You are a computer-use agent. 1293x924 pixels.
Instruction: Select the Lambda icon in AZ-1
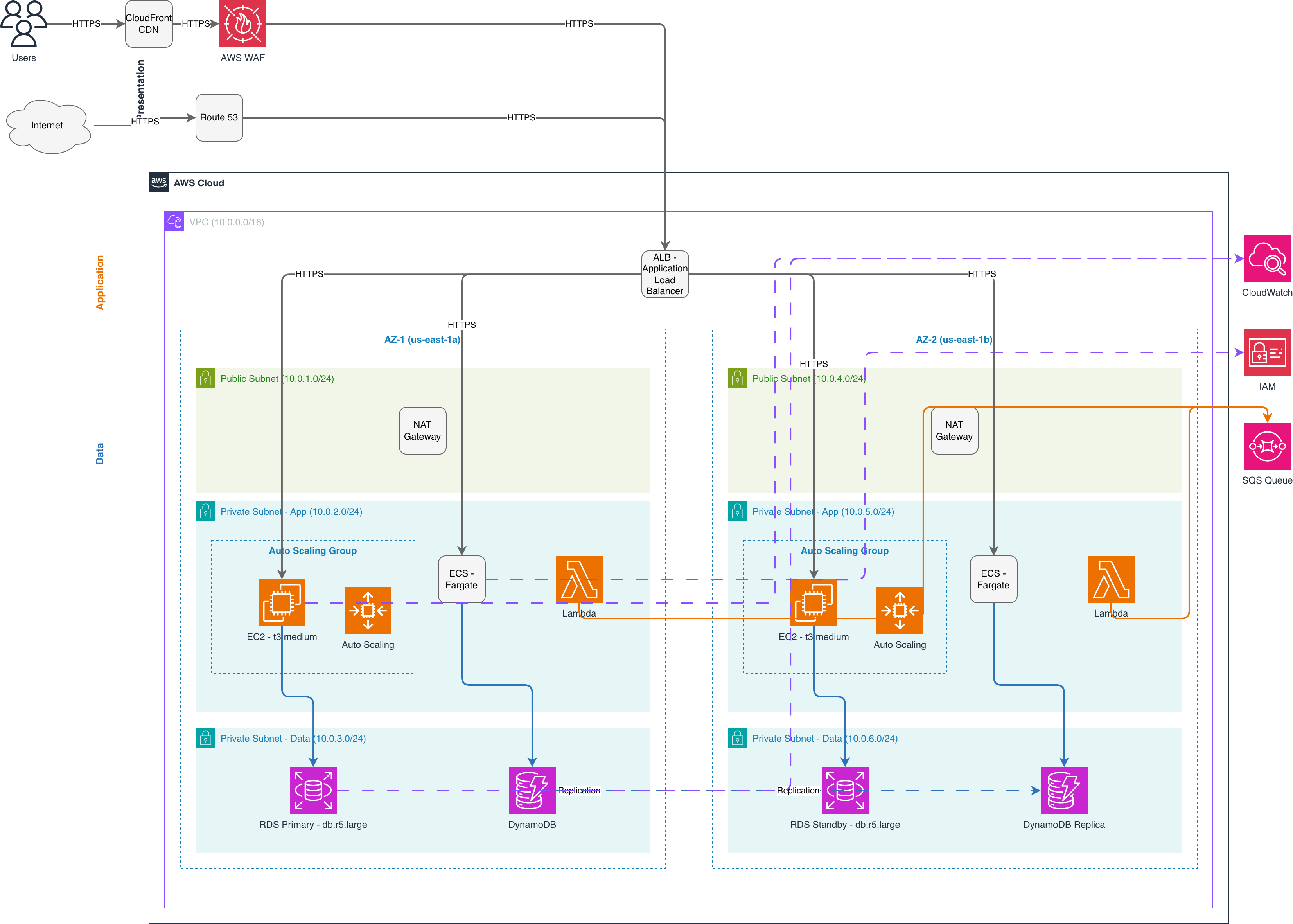[579, 579]
